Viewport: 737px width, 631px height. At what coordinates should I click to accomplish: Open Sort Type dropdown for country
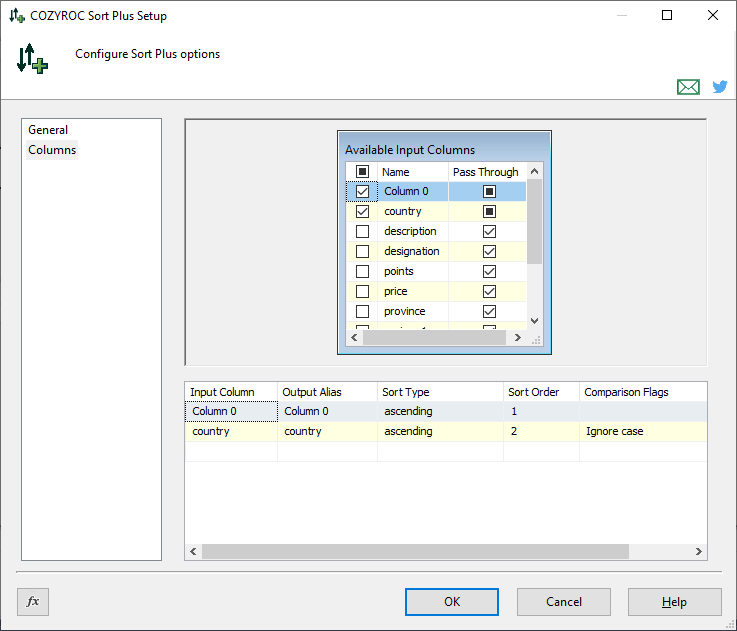click(440, 432)
